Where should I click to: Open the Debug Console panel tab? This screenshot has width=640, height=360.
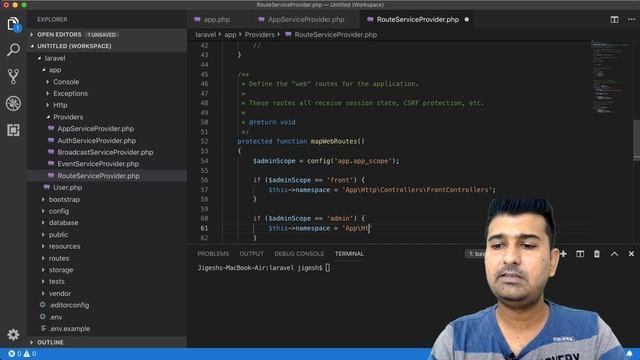(x=299, y=254)
